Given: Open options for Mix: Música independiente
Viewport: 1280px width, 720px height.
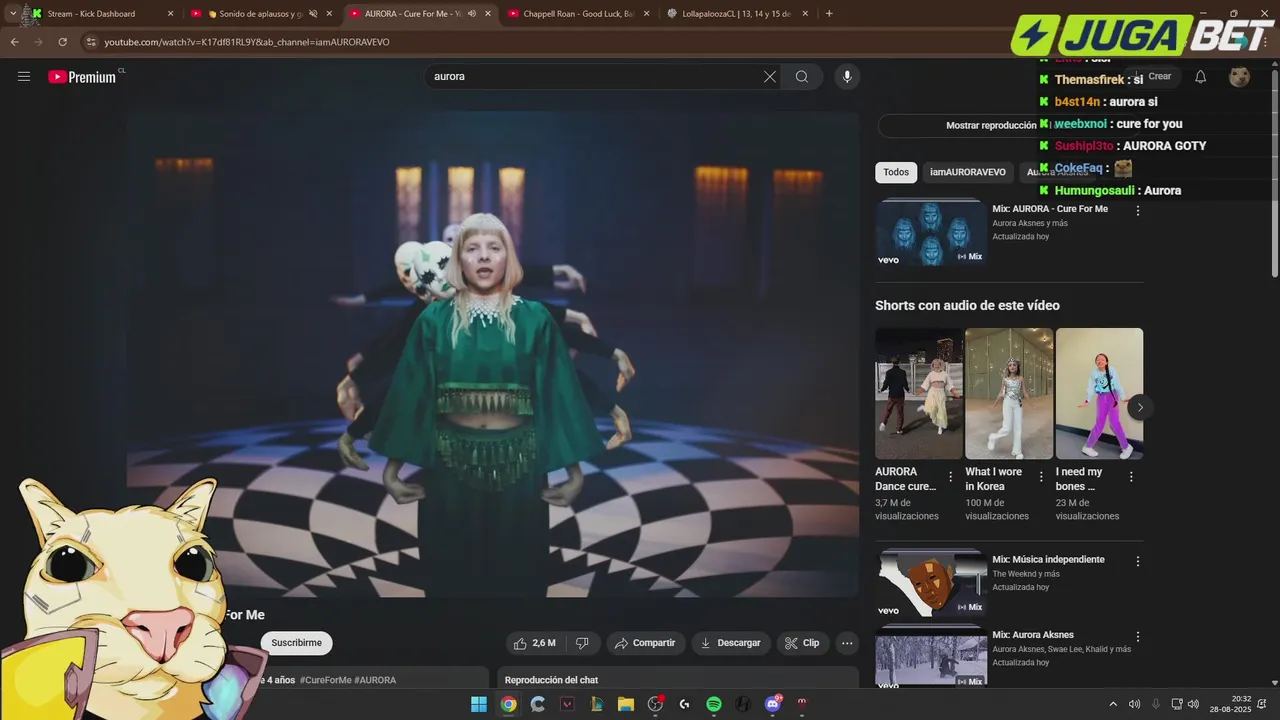Looking at the screenshot, I should (x=1137, y=561).
